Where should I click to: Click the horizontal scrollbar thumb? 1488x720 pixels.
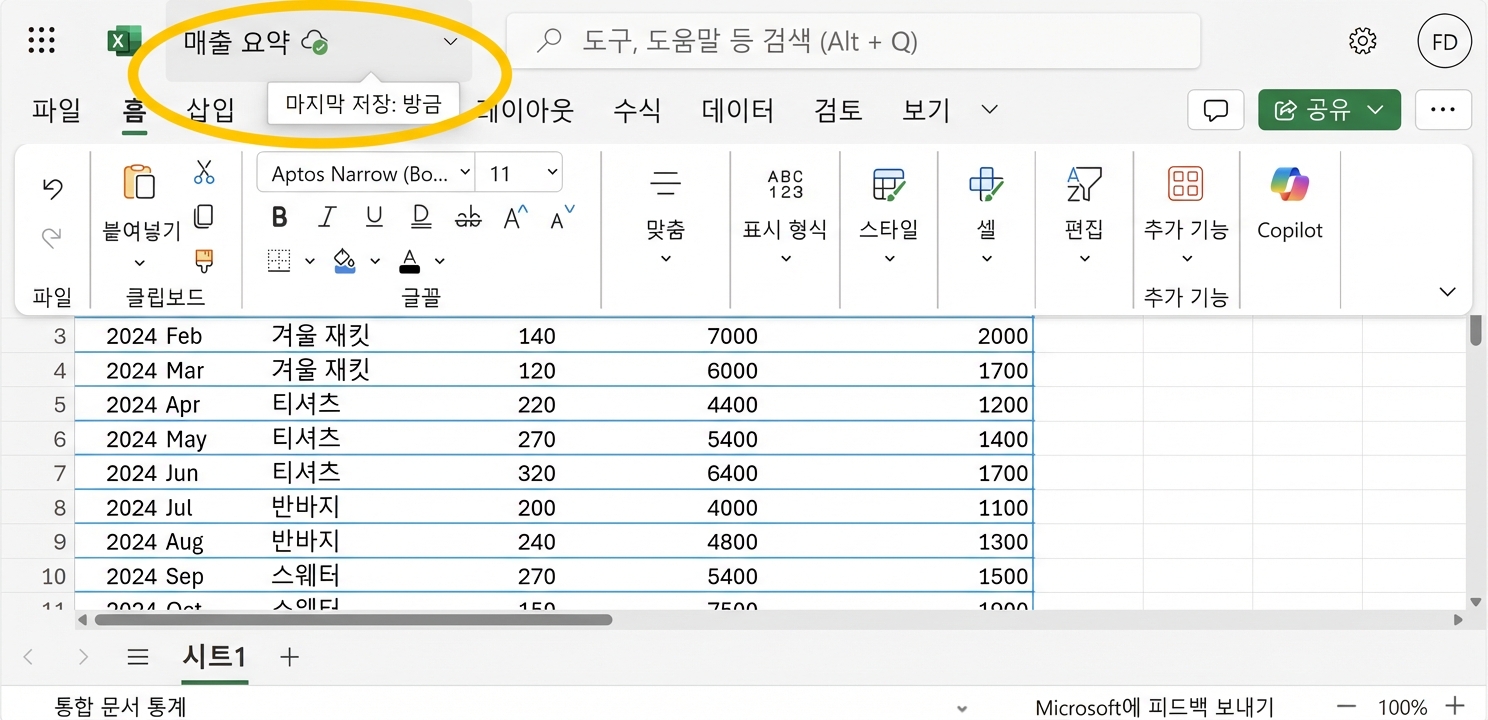click(353, 620)
